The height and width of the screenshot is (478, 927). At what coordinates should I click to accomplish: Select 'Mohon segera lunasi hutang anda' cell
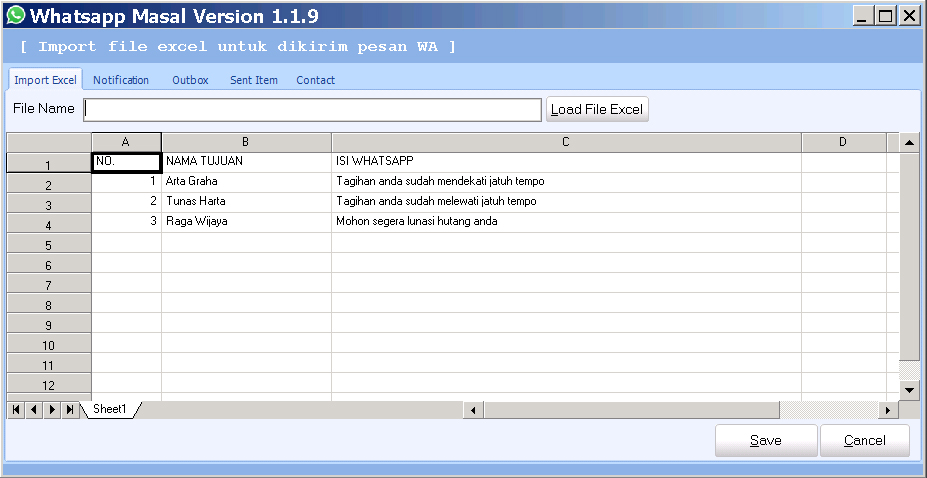(x=566, y=222)
